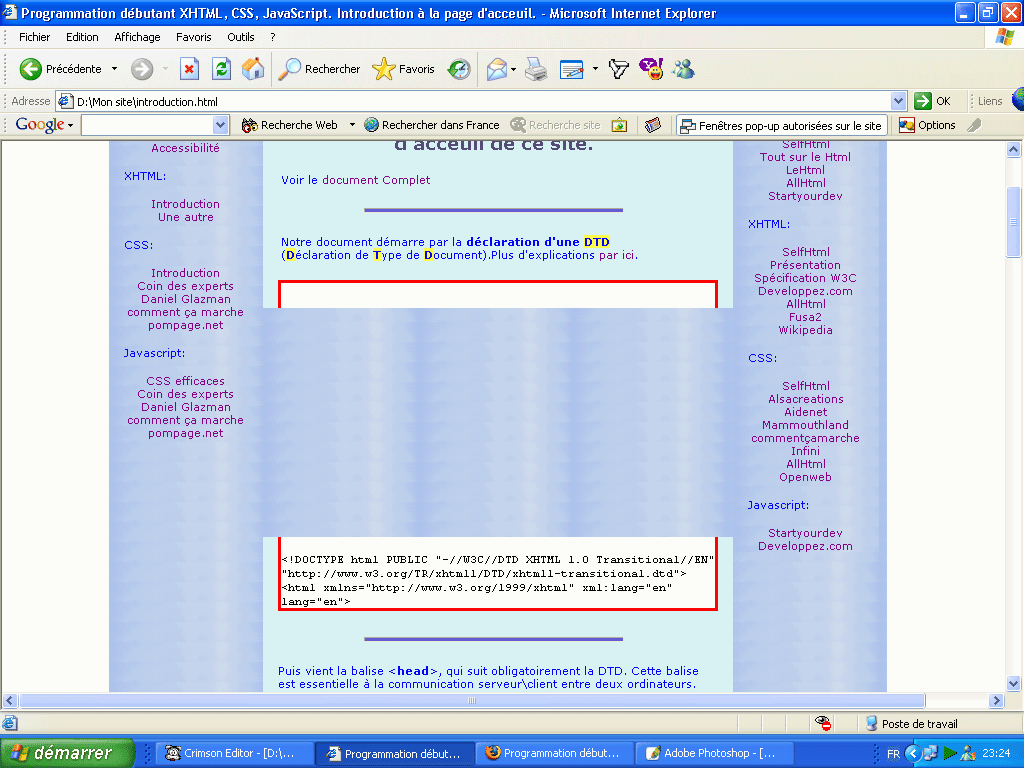Expand the Précédente history arrow
This screenshot has width=1024, height=768.
pyautogui.click(x=114, y=69)
